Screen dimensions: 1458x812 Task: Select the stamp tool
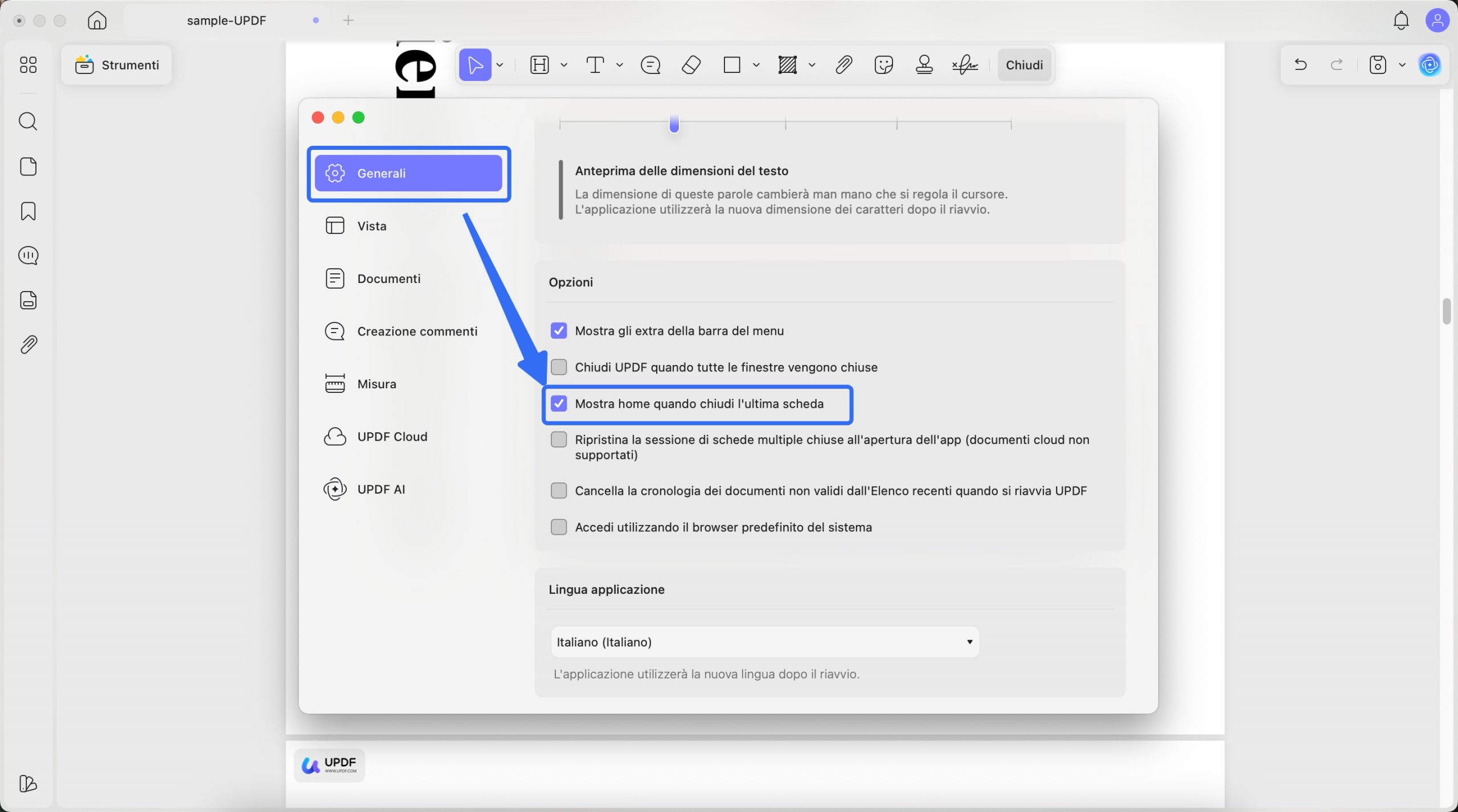(924, 65)
